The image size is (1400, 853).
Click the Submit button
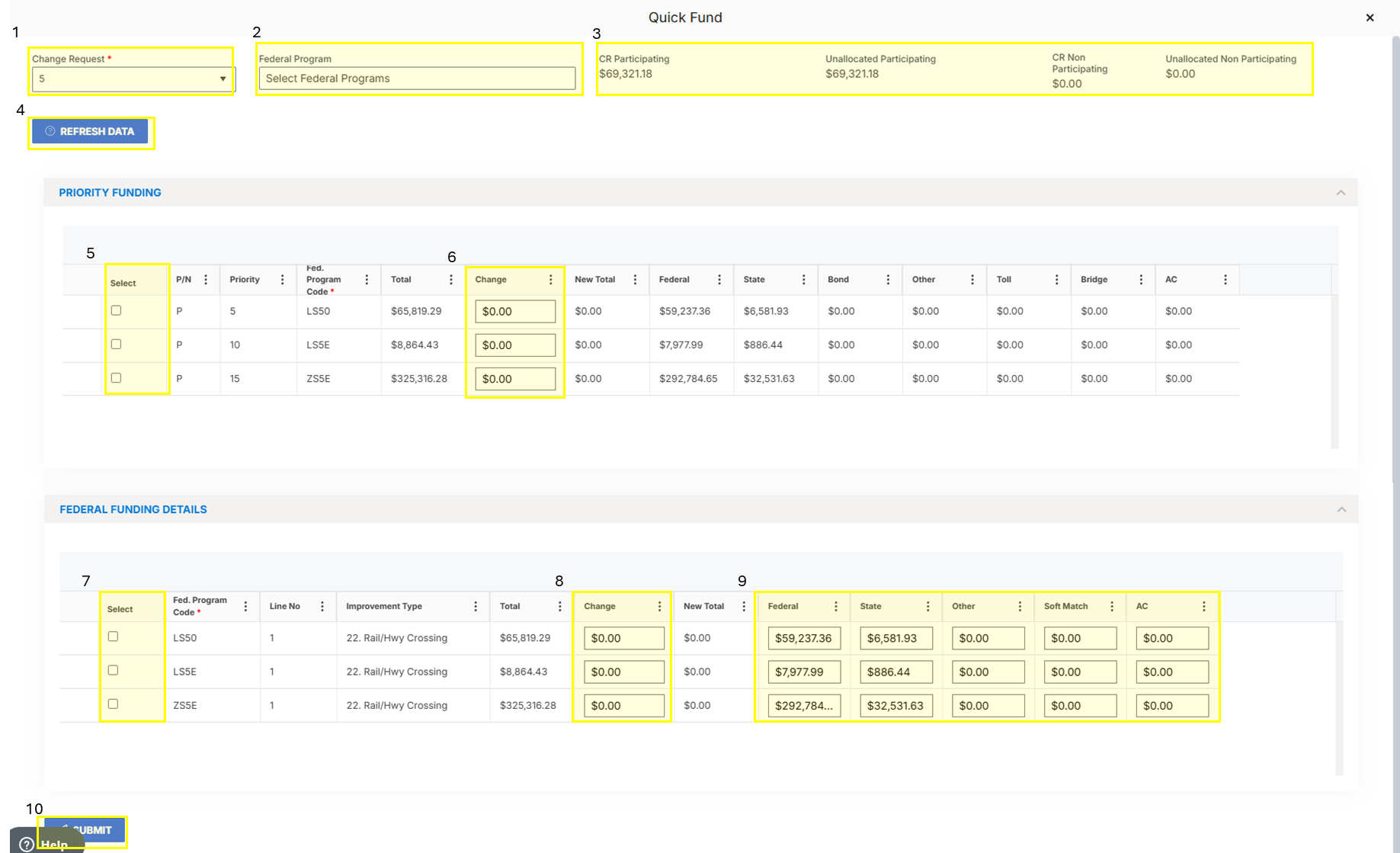pyautogui.click(x=85, y=829)
